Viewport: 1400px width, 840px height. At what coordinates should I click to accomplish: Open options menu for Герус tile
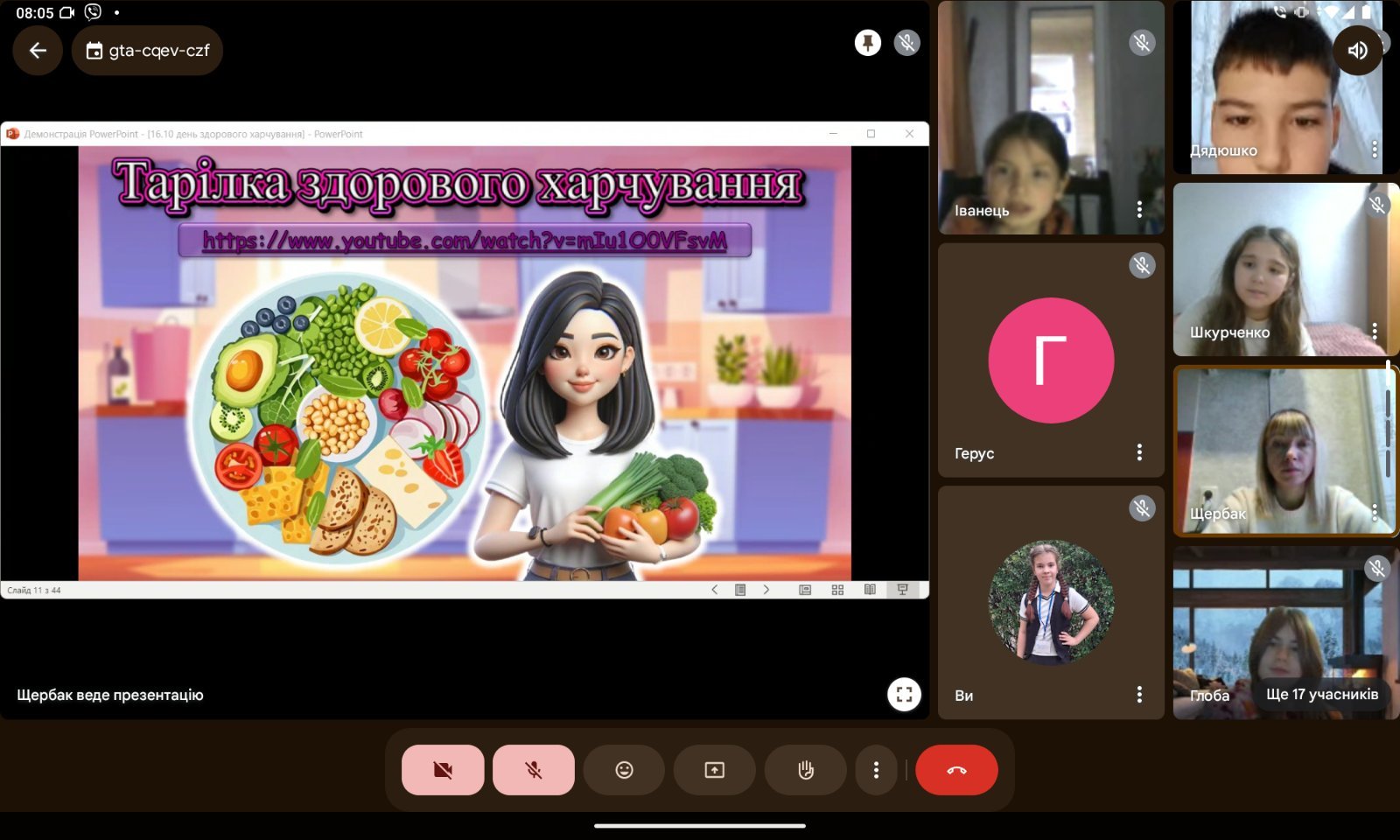1138,452
